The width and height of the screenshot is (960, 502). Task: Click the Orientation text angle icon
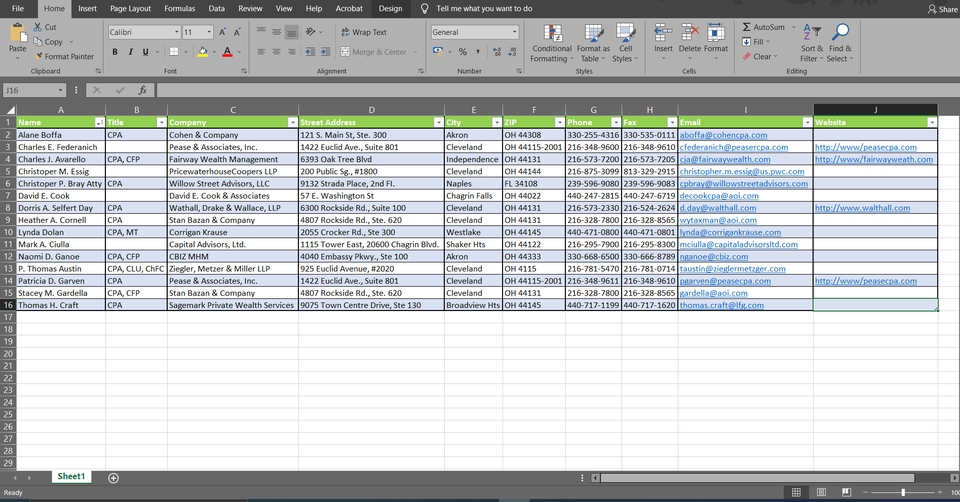(x=310, y=32)
